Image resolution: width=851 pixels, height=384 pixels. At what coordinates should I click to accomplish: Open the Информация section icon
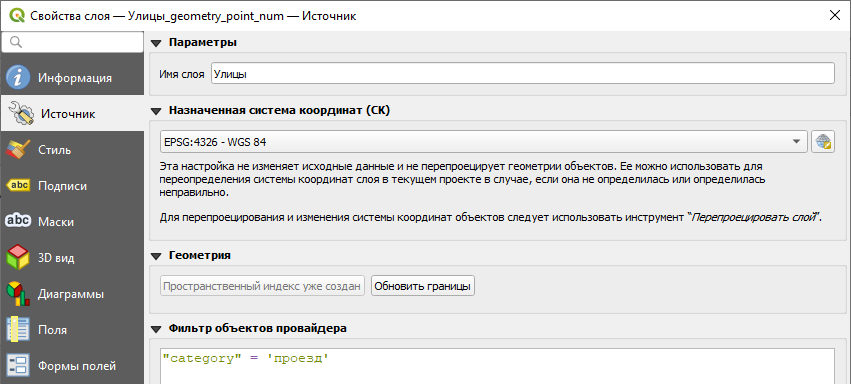tap(18, 78)
